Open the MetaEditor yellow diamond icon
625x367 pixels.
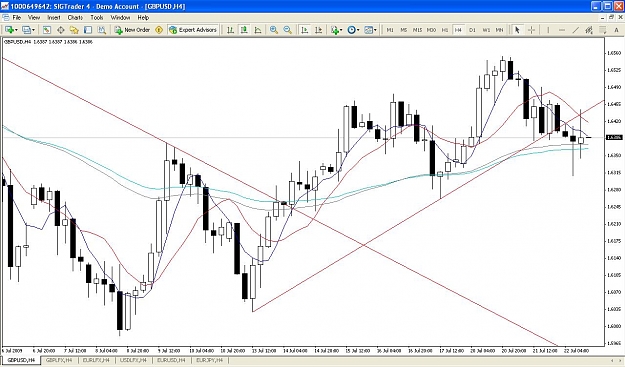[159, 30]
